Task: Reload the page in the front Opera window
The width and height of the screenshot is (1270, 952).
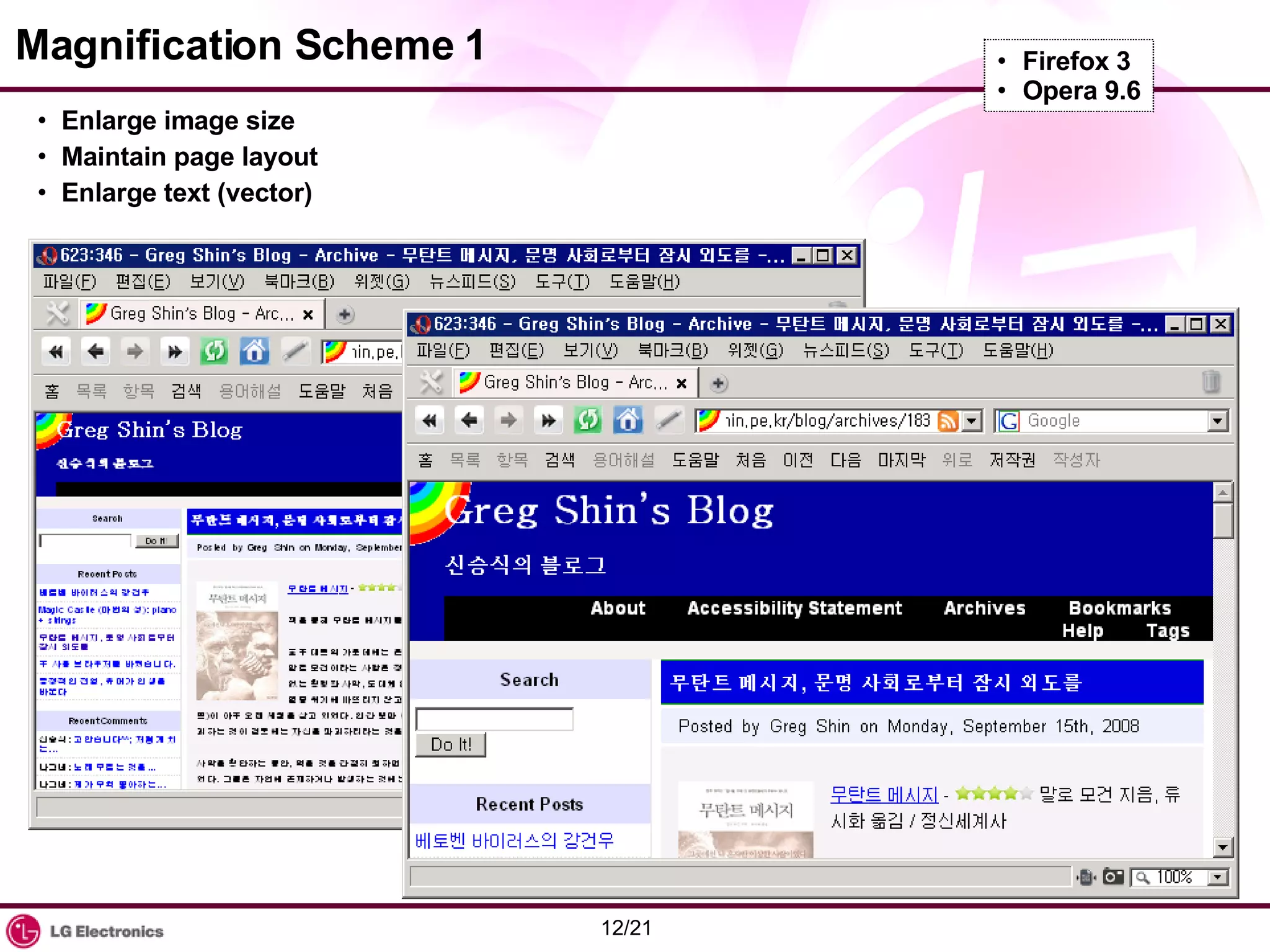Action: tap(588, 421)
